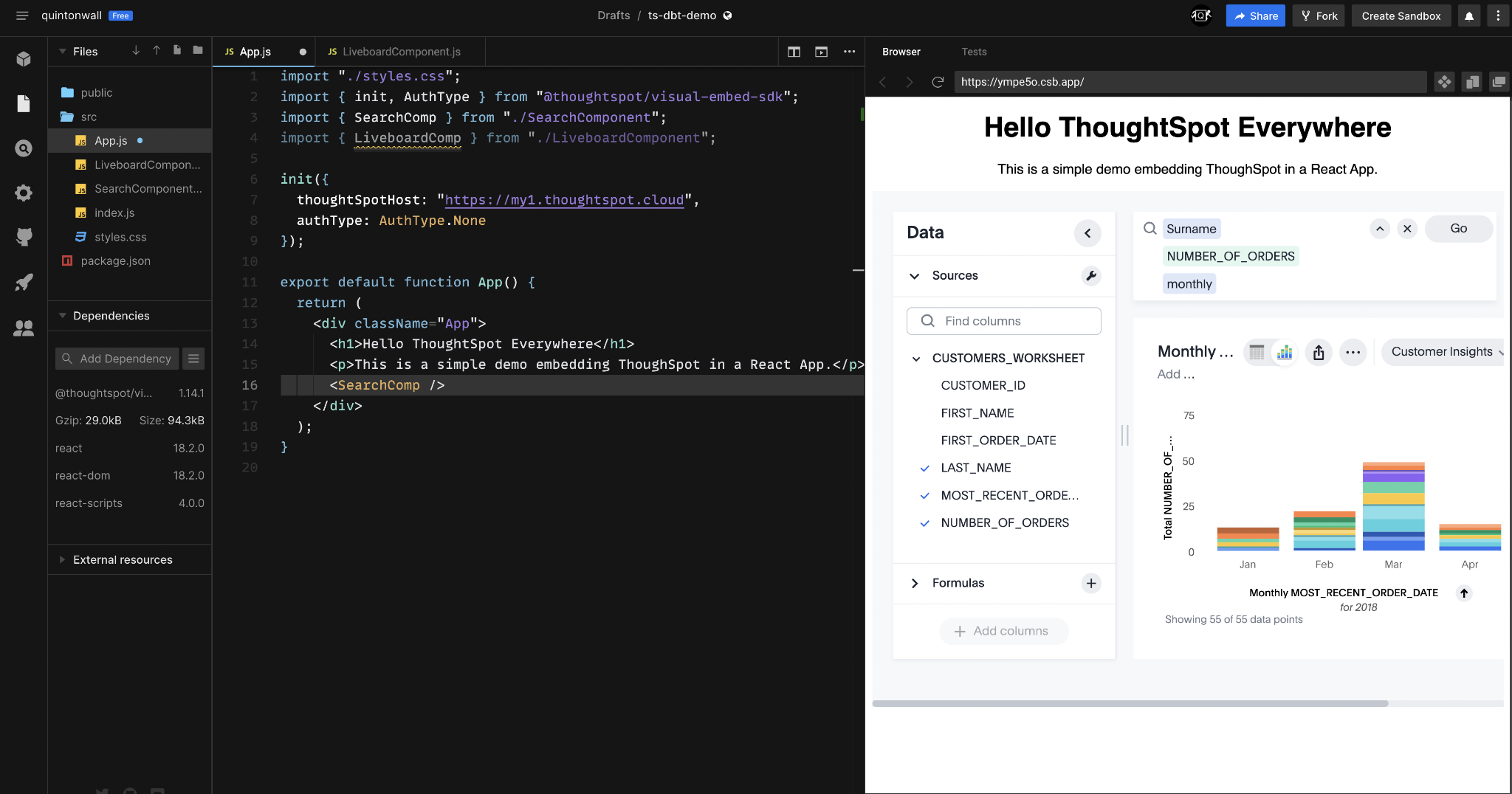
Task: Open the configuration gear in sidebar
Action: point(24,193)
